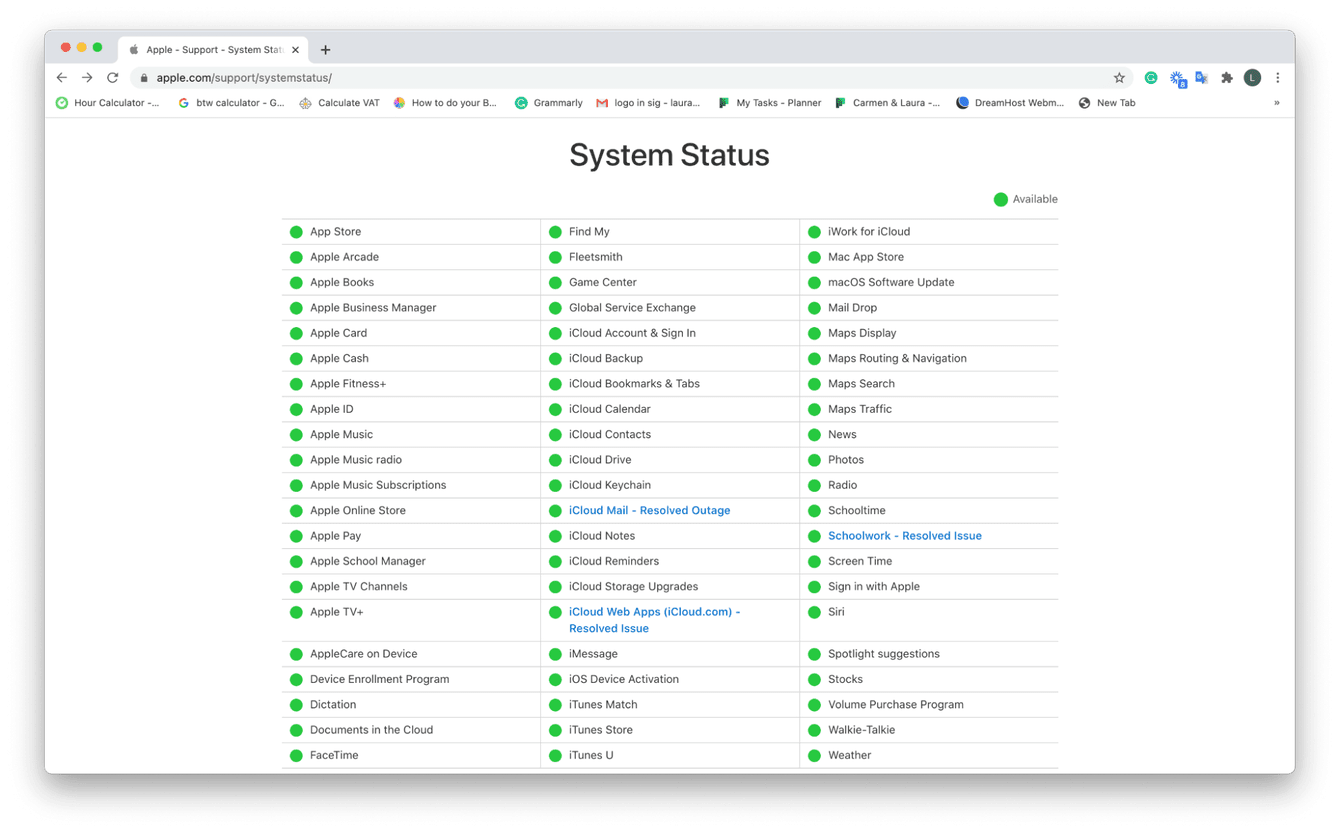This screenshot has width=1340, height=833.
Task: View site security via the padlock icon
Action: pos(143,77)
